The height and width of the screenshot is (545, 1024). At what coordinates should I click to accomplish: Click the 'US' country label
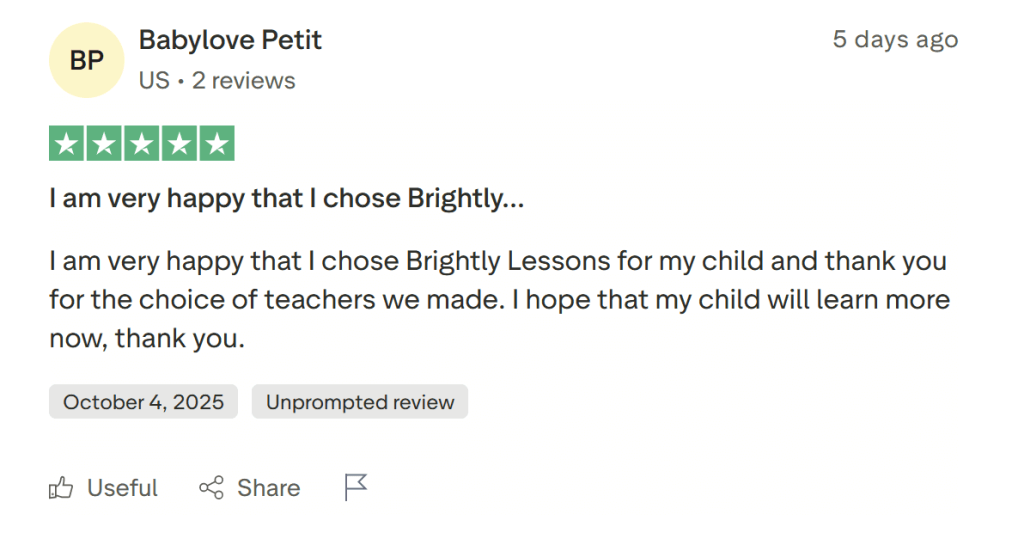point(154,80)
